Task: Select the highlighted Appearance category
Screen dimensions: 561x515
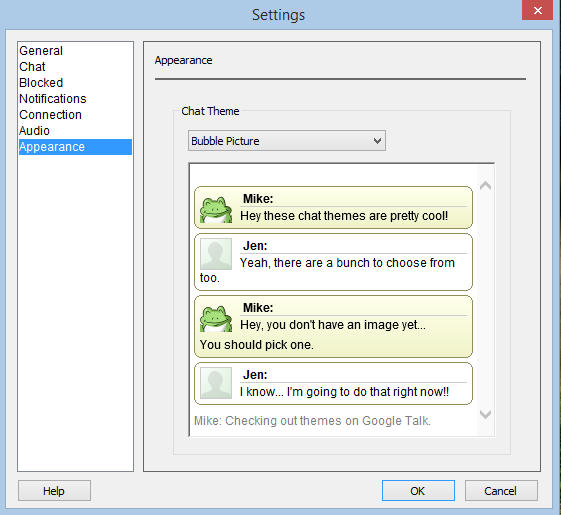Action: pos(75,147)
